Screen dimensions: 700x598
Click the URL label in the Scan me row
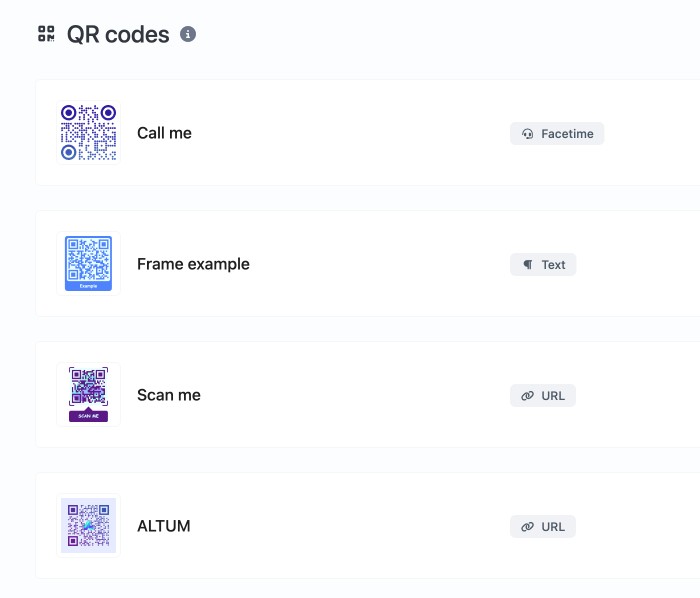pos(553,396)
